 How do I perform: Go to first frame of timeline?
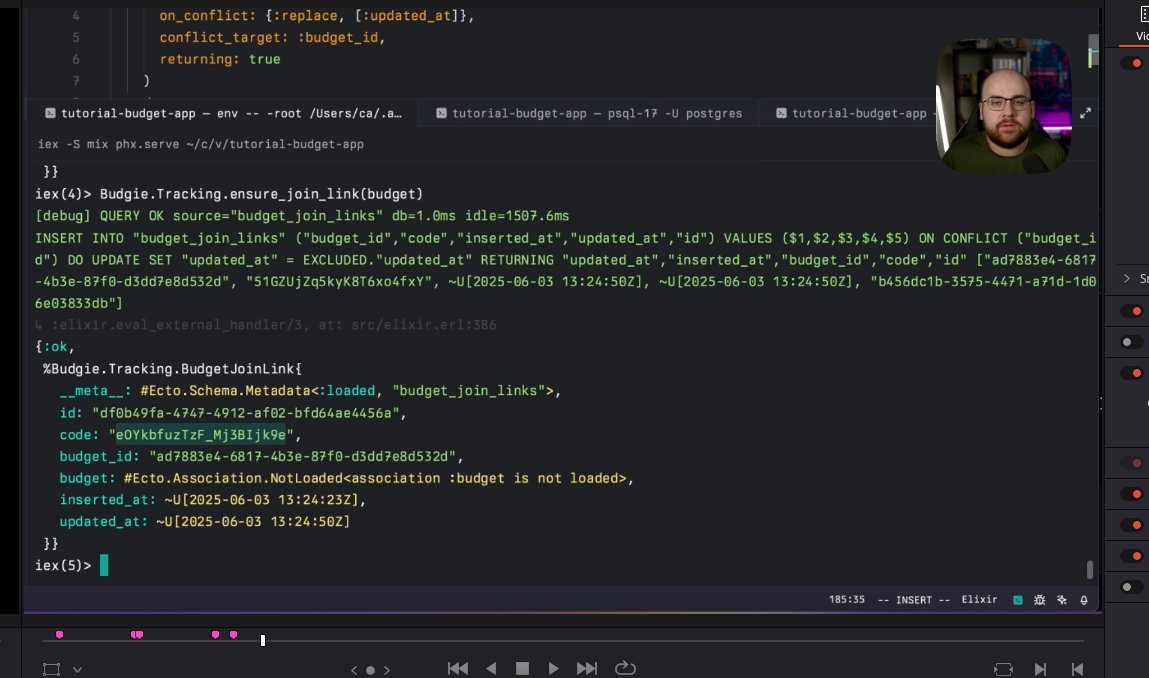tap(458, 668)
